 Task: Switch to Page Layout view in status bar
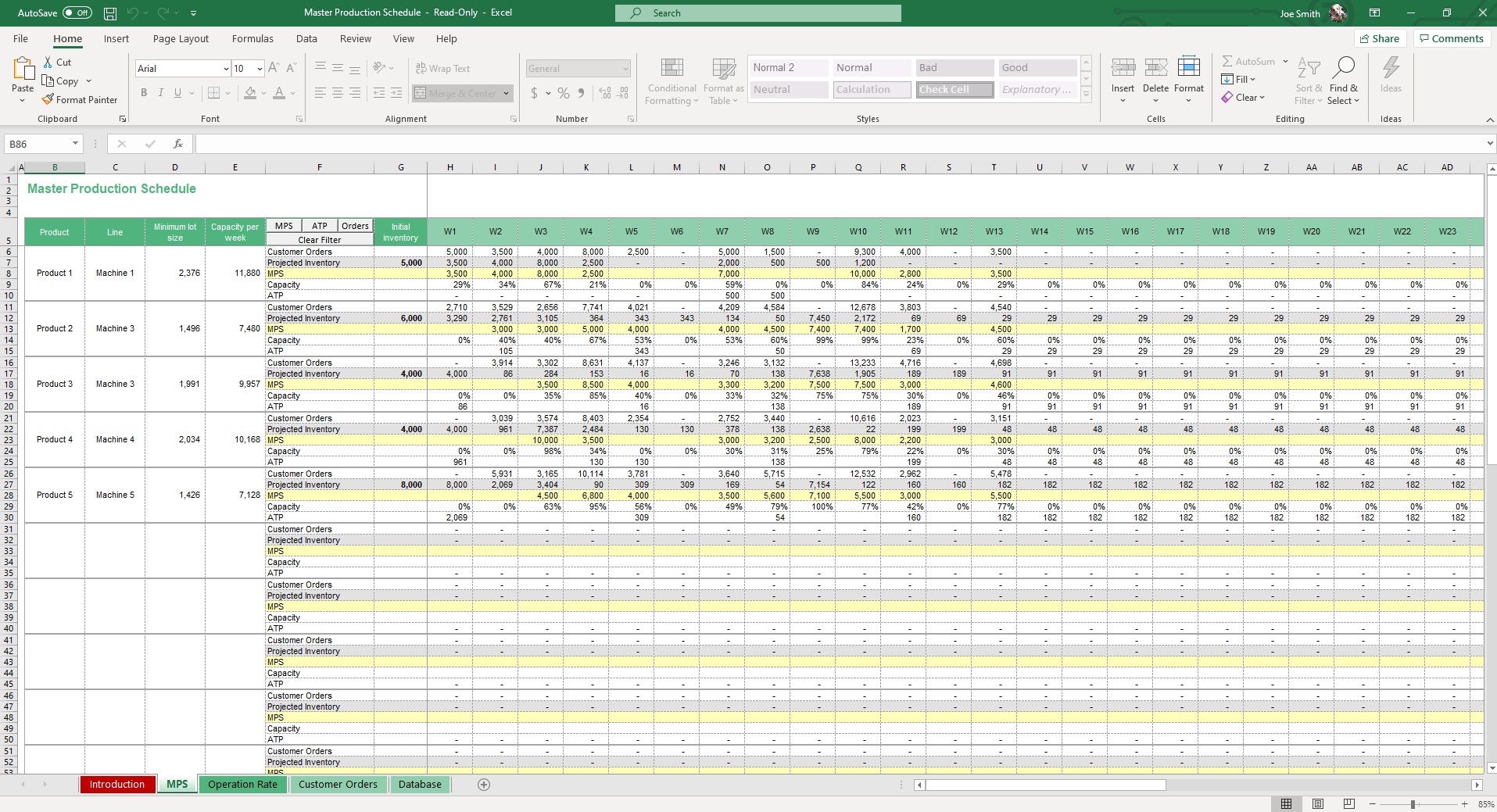click(x=1318, y=804)
